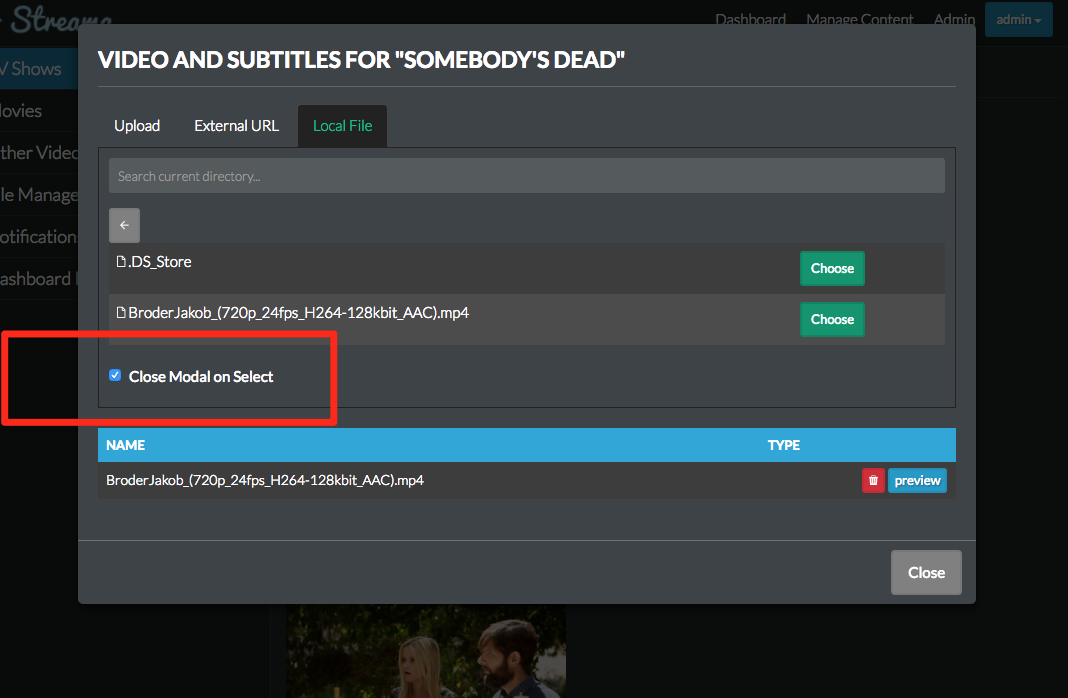
Task: Switch to the Upload tab
Action: point(137,125)
